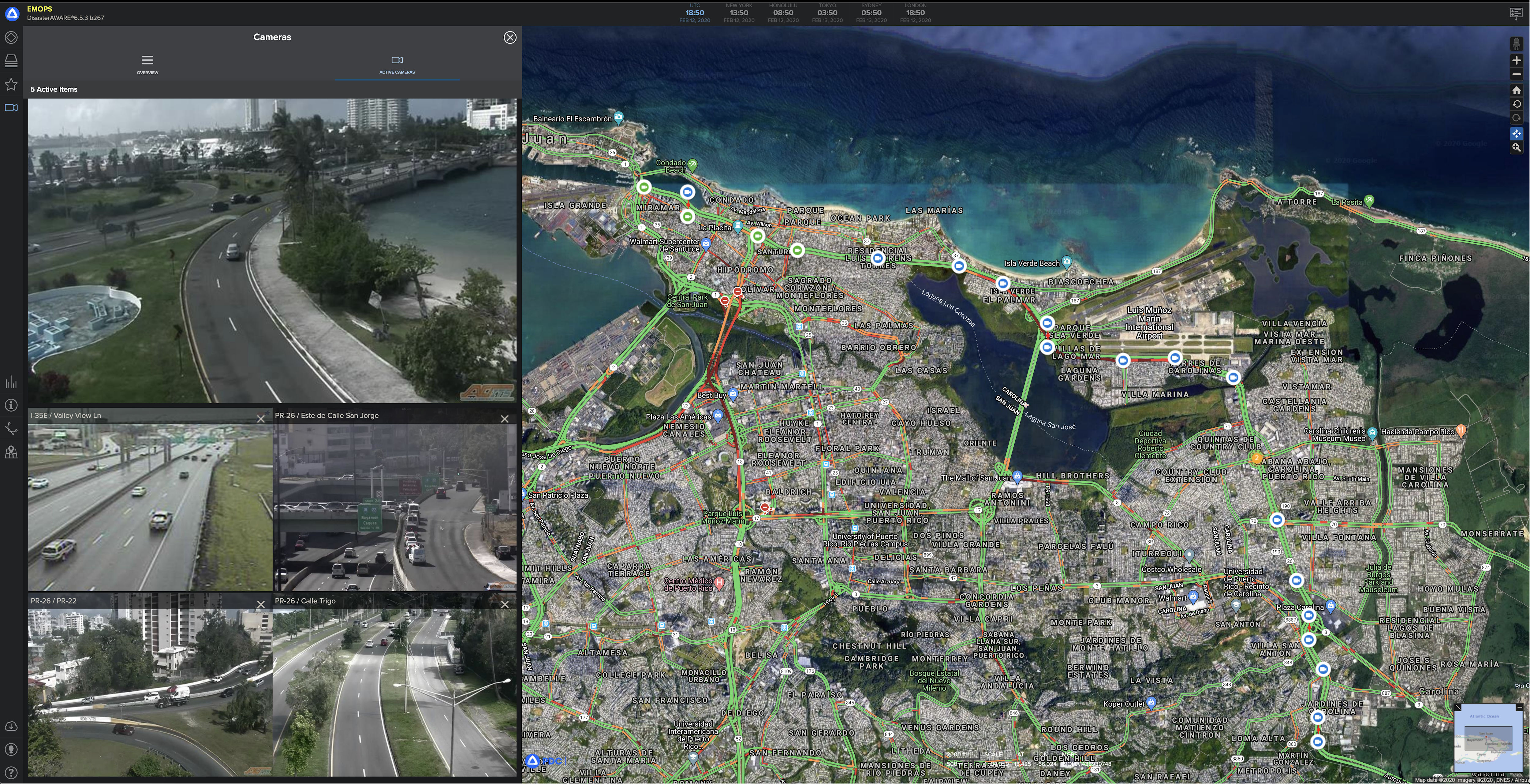Switch to the Overview tab
The width and height of the screenshot is (1530, 784).
click(147, 64)
